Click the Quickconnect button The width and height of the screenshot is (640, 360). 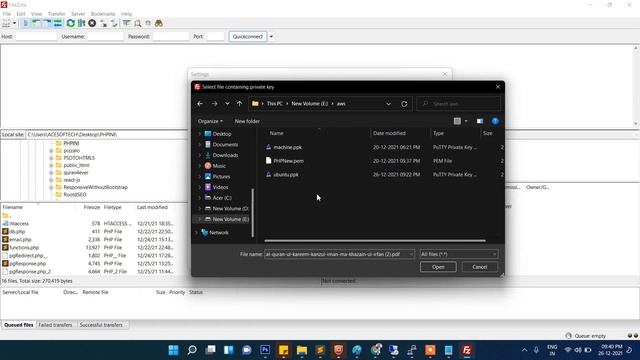pyautogui.click(x=248, y=37)
